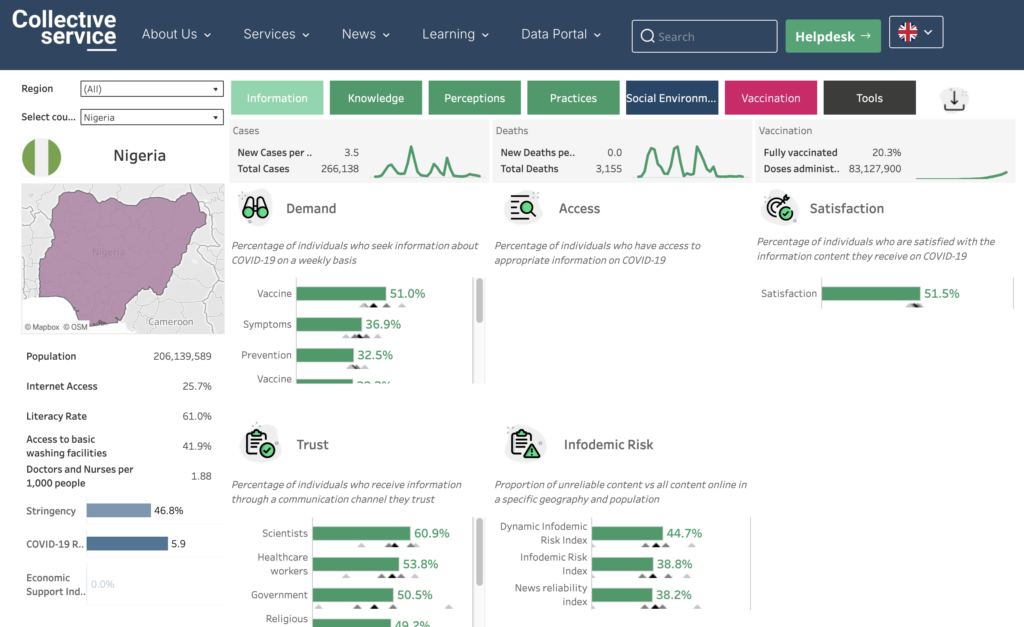Click the Collective Service logo
The width and height of the screenshot is (1024, 627).
click(x=64, y=30)
